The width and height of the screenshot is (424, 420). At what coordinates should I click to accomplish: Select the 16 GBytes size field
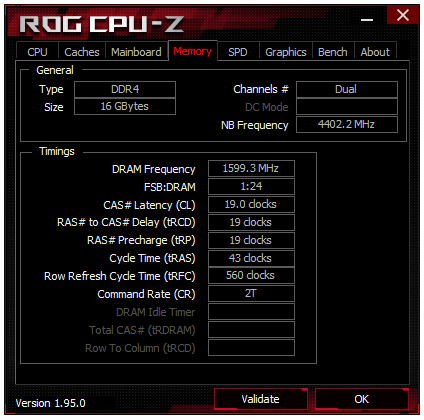[x=125, y=107]
